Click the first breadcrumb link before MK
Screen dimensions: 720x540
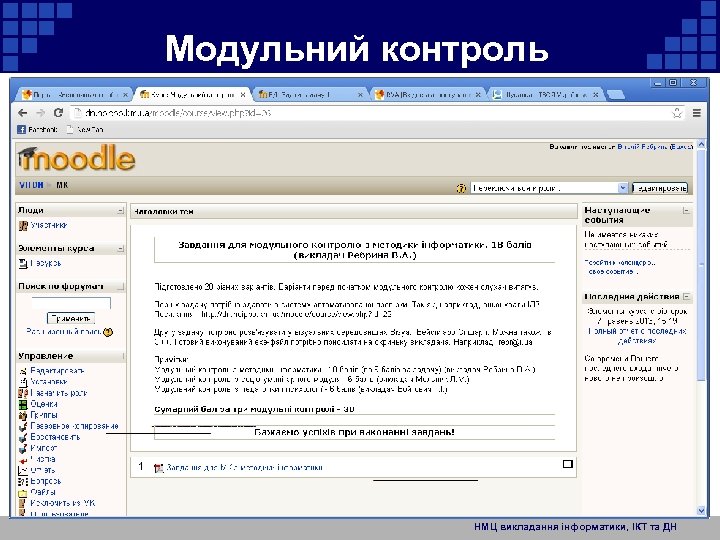click(31, 185)
